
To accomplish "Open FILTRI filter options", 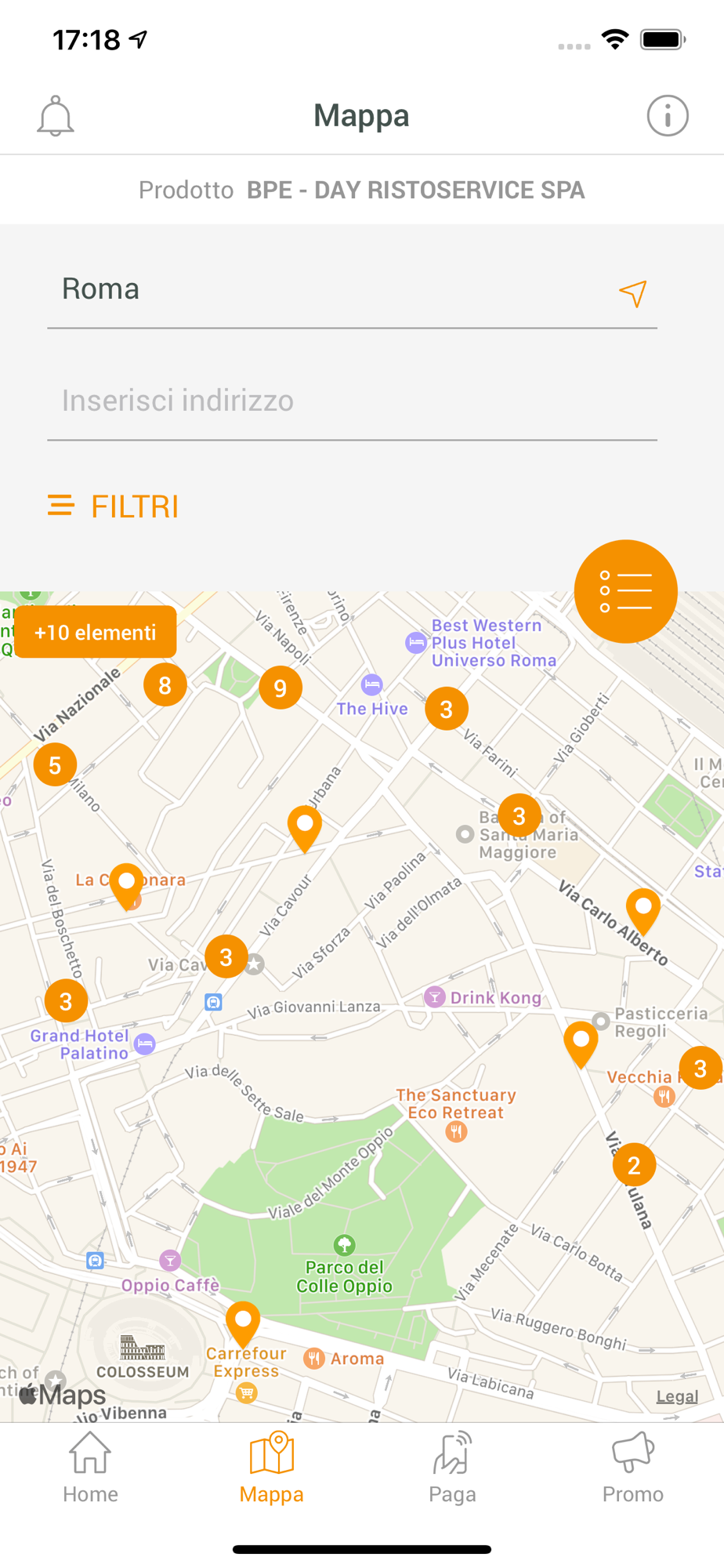I will (x=114, y=506).
